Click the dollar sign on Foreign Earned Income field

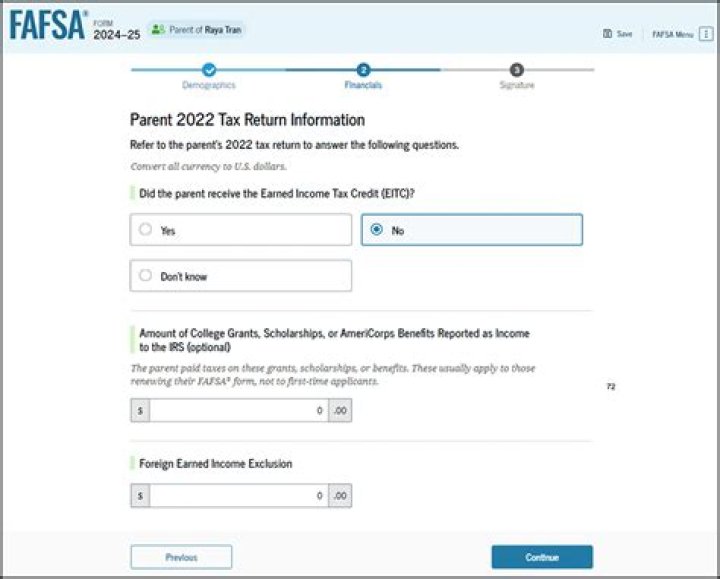(x=140, y=496)
